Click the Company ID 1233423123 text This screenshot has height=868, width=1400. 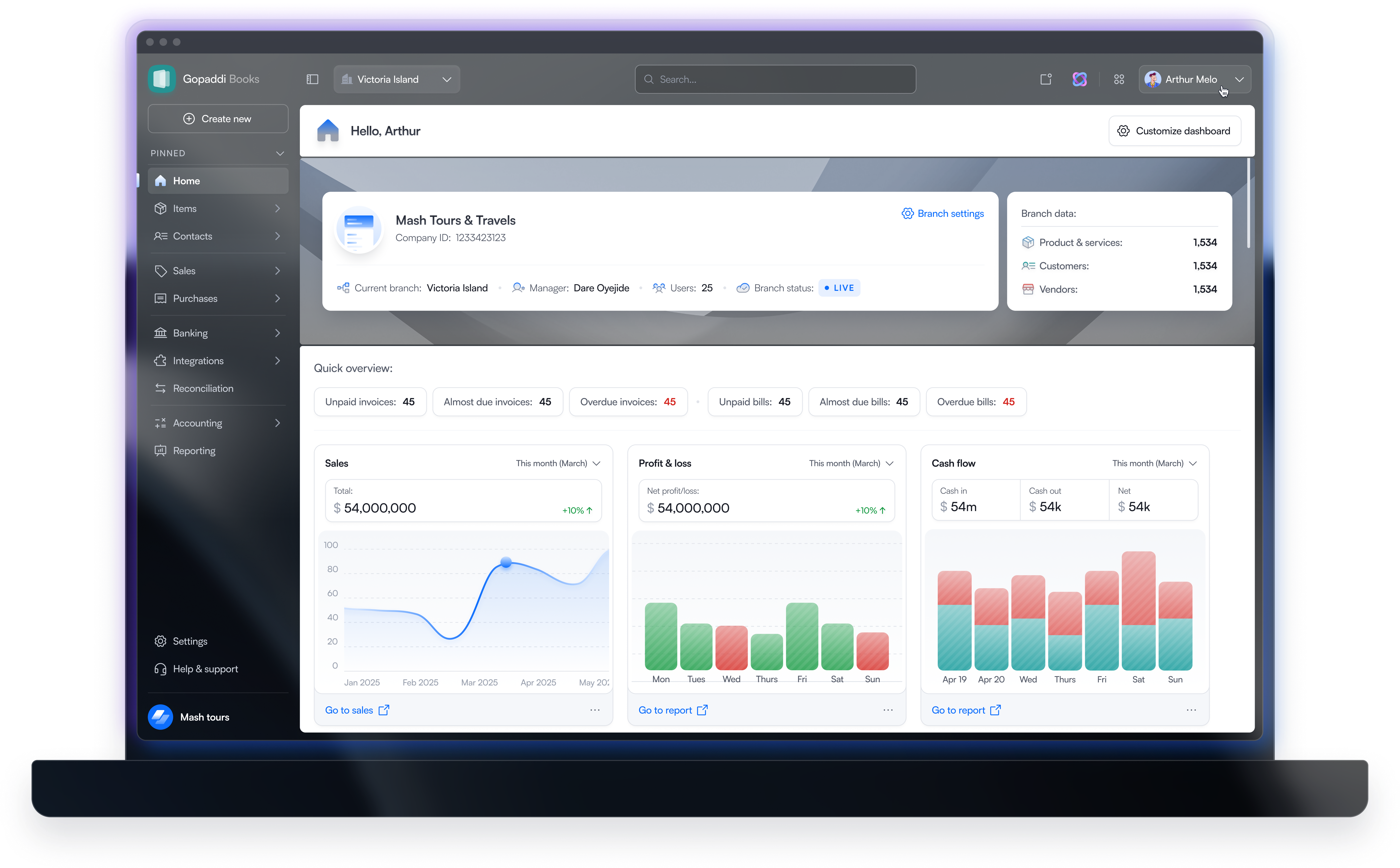pos(451,238)
